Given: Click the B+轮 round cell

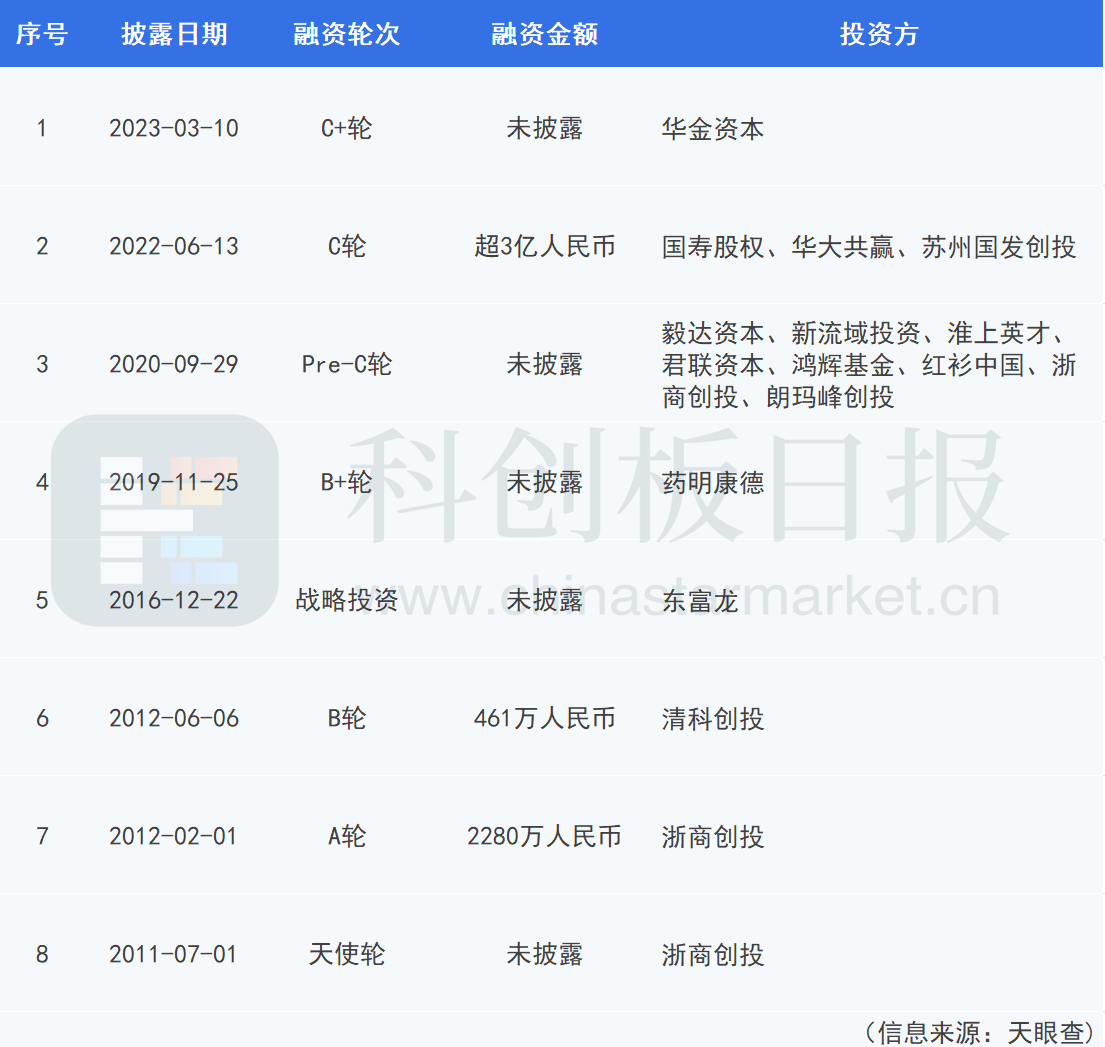Looking at the screenshot, I should pos(347,483).
